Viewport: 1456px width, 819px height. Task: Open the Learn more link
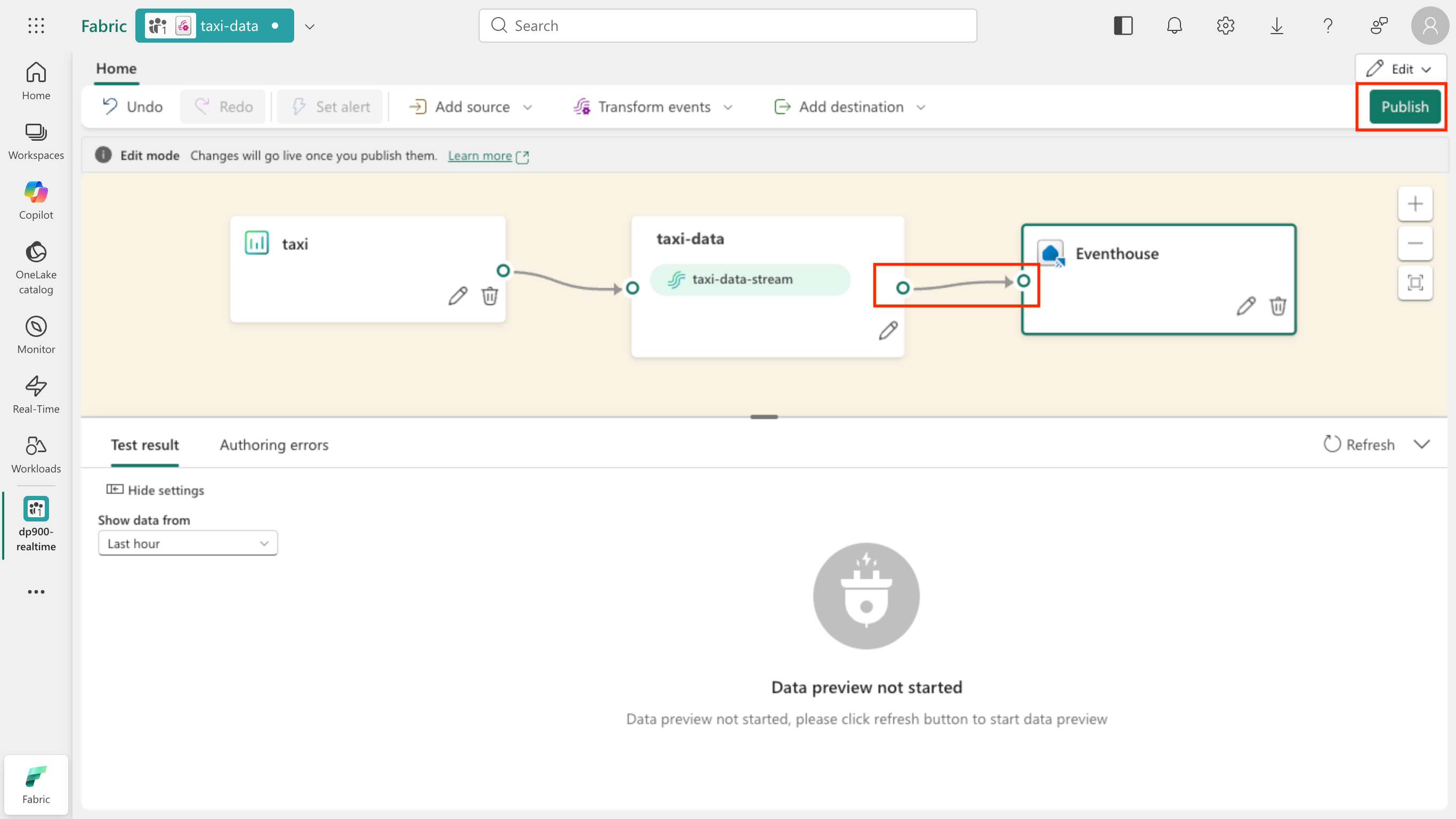click(480, 156)
